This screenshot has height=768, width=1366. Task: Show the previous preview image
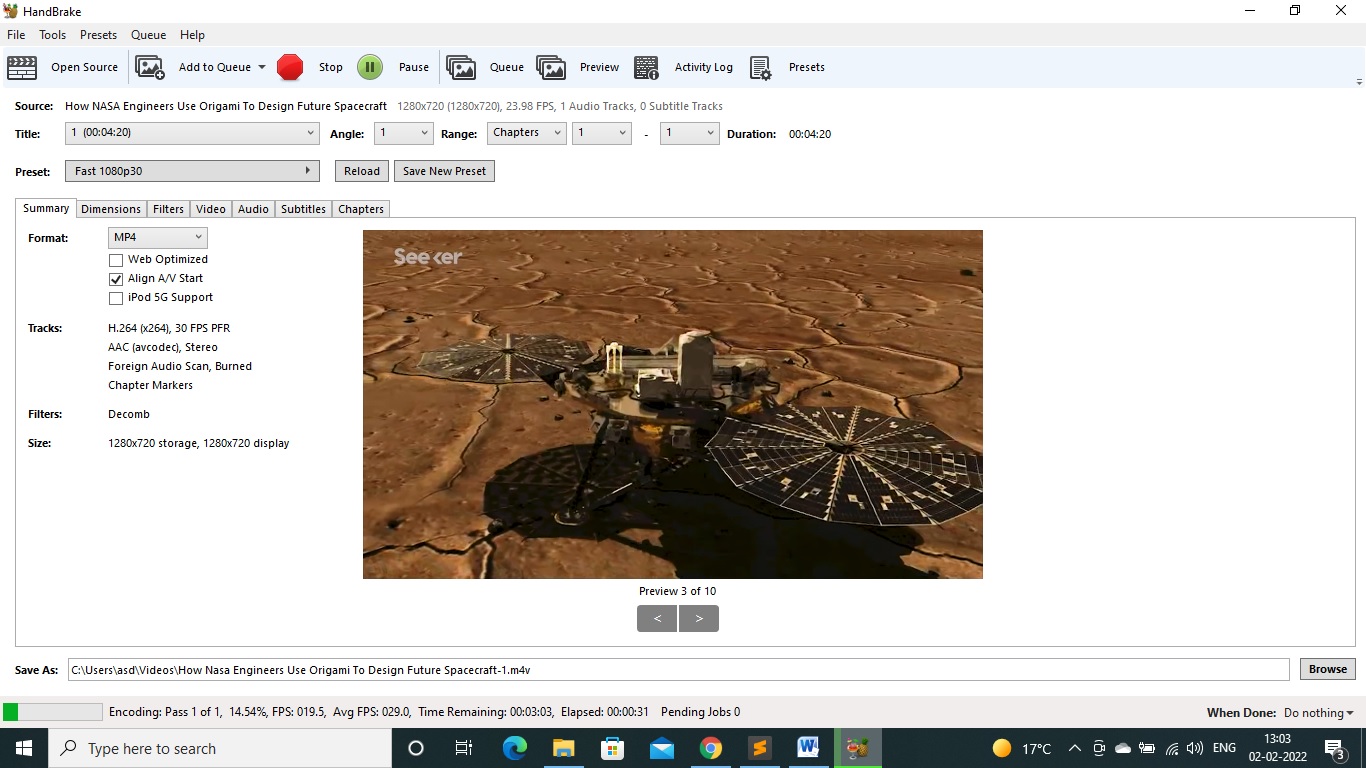click(657, 619)
